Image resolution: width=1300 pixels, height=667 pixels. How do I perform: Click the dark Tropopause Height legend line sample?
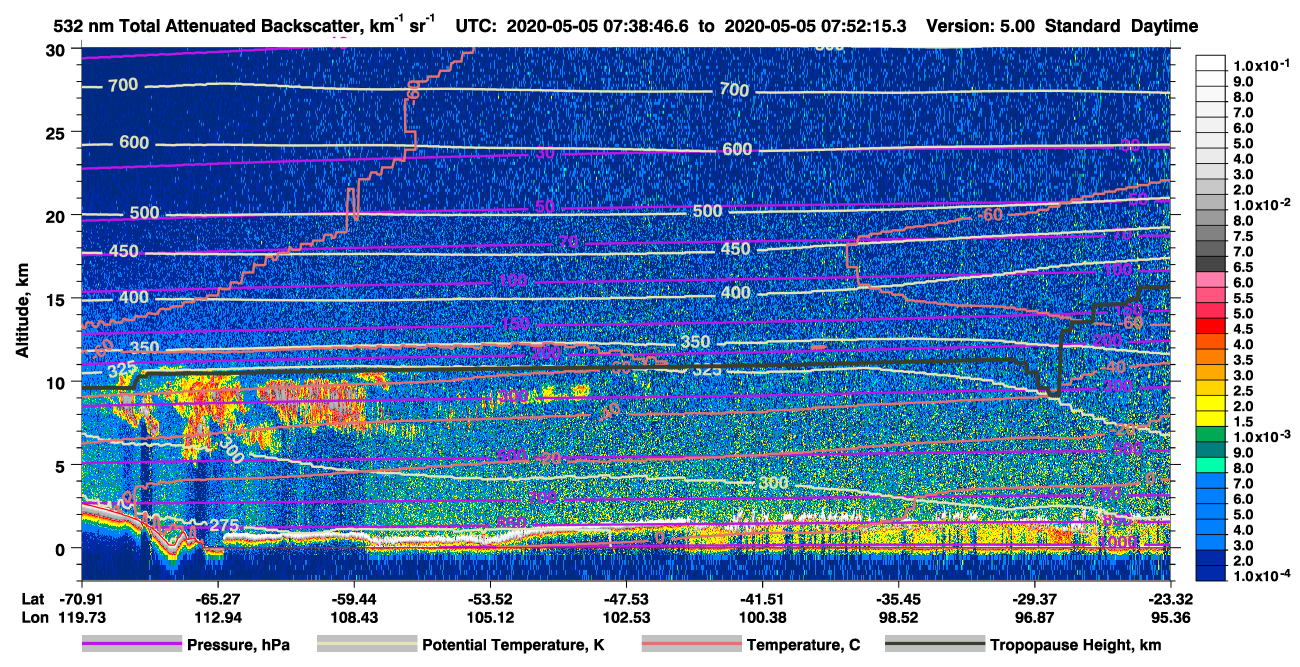[x=935, y=645]
